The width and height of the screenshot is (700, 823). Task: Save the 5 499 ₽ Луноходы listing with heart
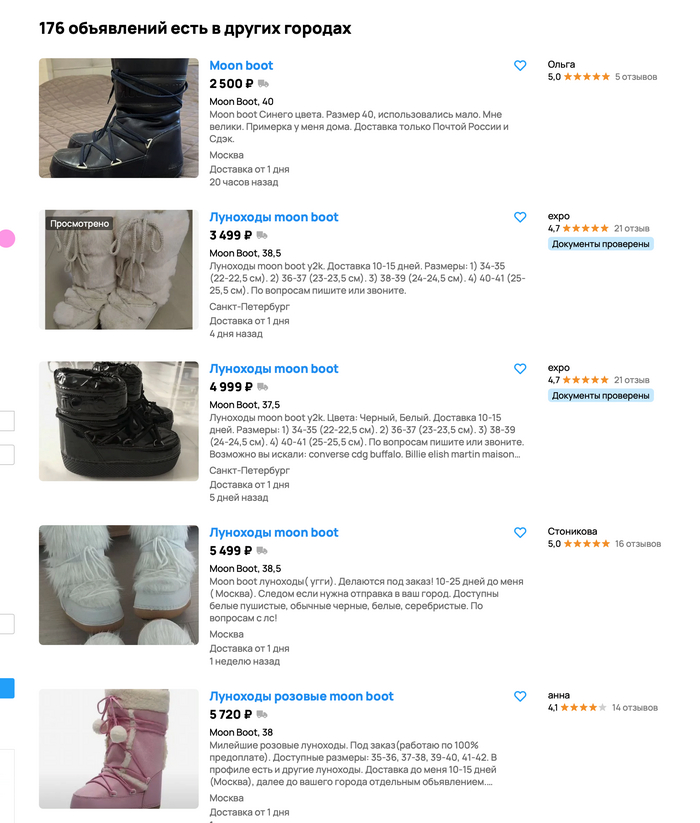coord(520,533)
